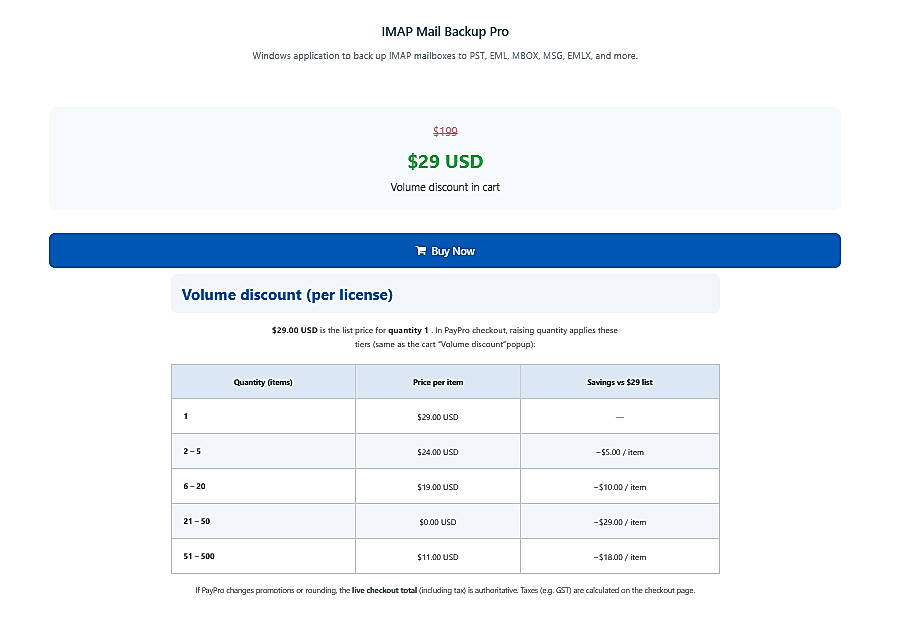
Task: Click the $29.00 USD price cell
Action: point(438,416)
